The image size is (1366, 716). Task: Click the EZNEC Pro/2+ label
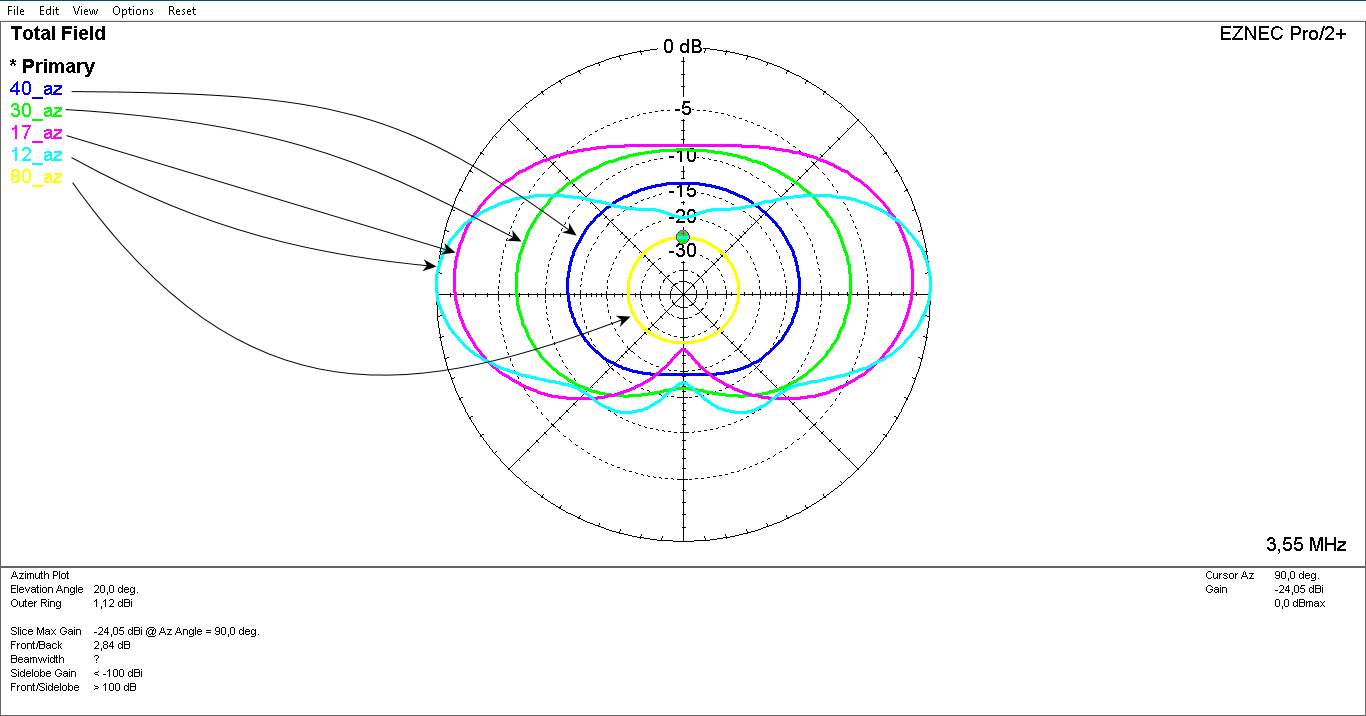coord(1283,33)
